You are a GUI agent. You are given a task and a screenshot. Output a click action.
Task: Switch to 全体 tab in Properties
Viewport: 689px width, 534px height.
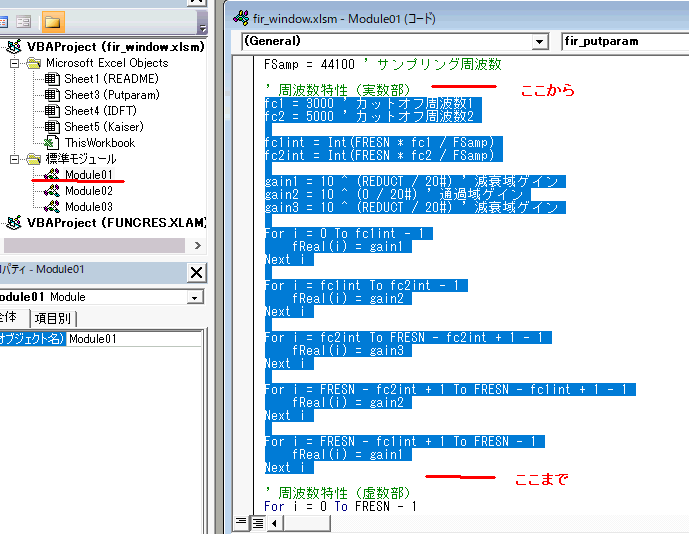coord(9,317)
